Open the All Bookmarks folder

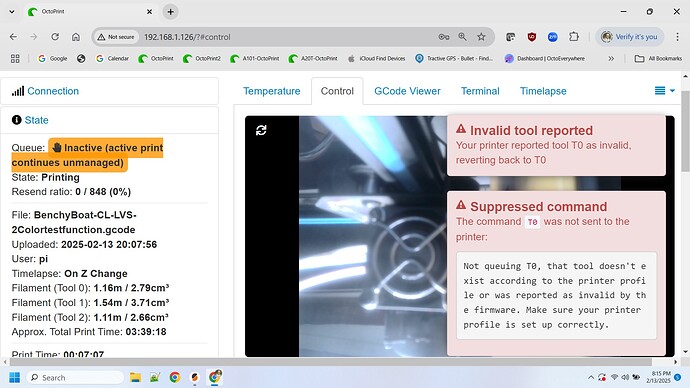[x=658, y=59]
